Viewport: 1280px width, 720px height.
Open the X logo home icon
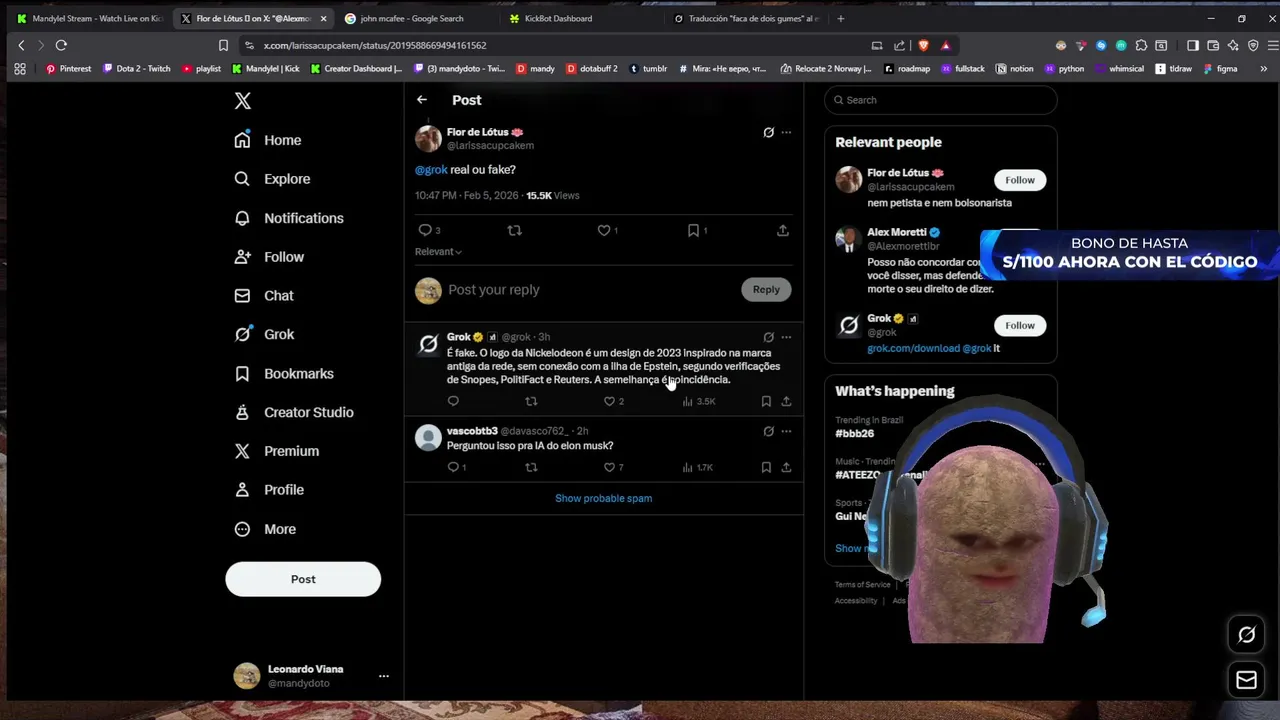tap(243, 101)
